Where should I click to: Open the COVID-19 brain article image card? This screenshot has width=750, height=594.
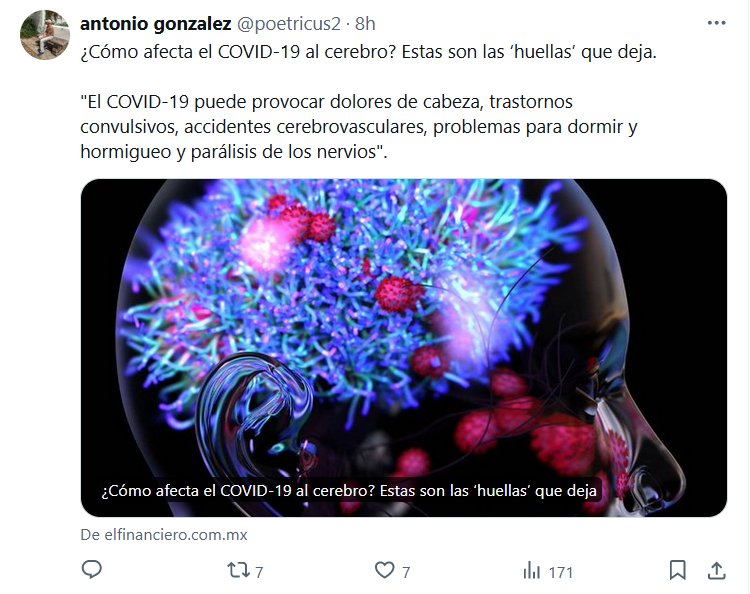click(x=404, y=348)
